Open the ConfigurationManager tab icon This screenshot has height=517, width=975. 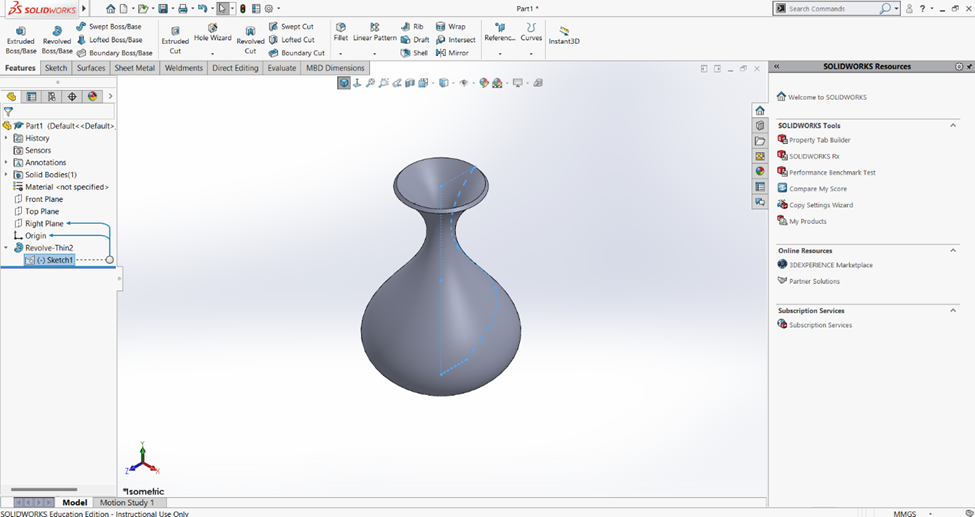click(52, 96)
